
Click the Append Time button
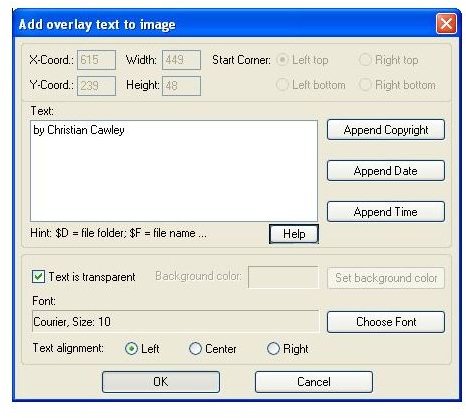point(386,212)
